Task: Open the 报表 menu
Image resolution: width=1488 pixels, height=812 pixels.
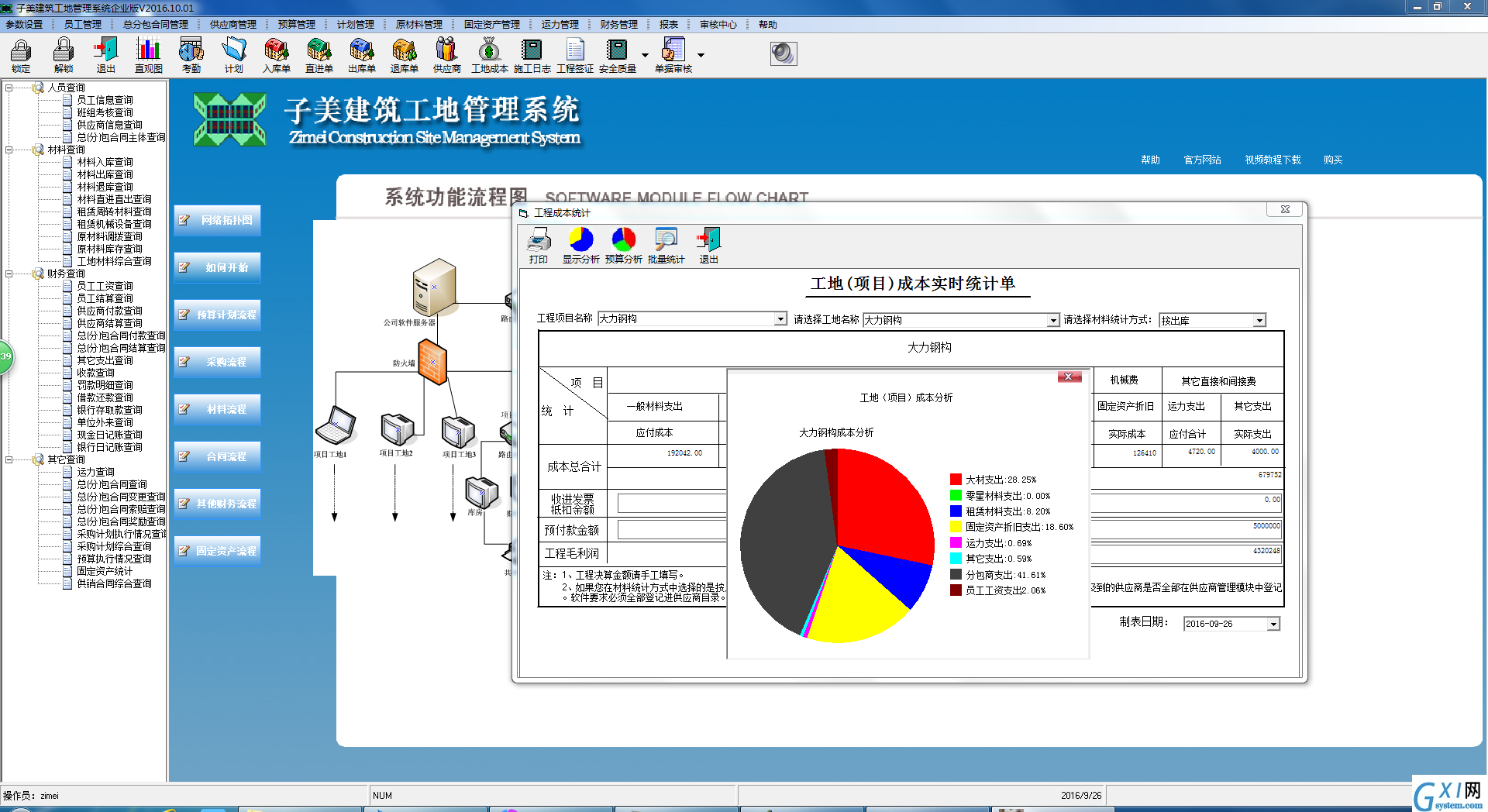Action: click(669, 25)
